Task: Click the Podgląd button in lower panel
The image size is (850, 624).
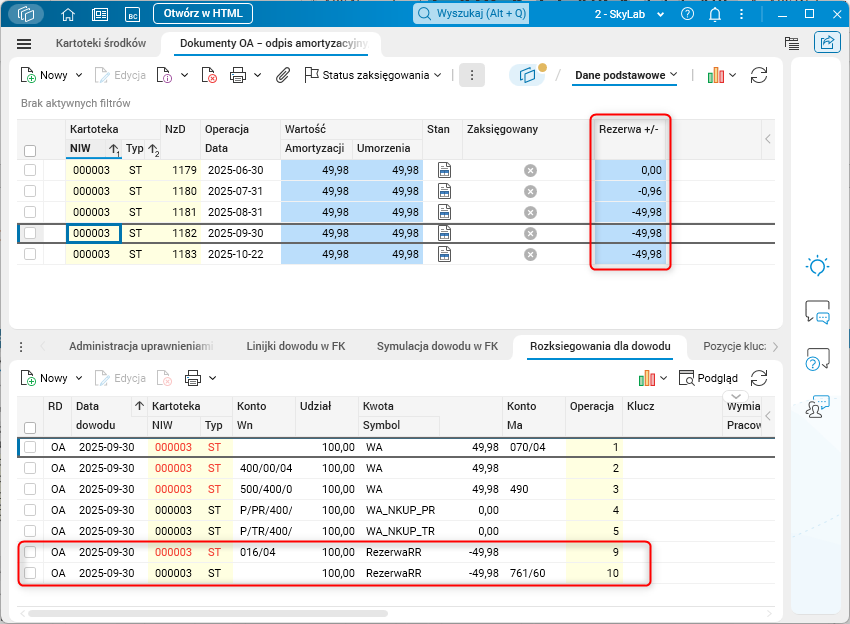Action: [709, 378]
